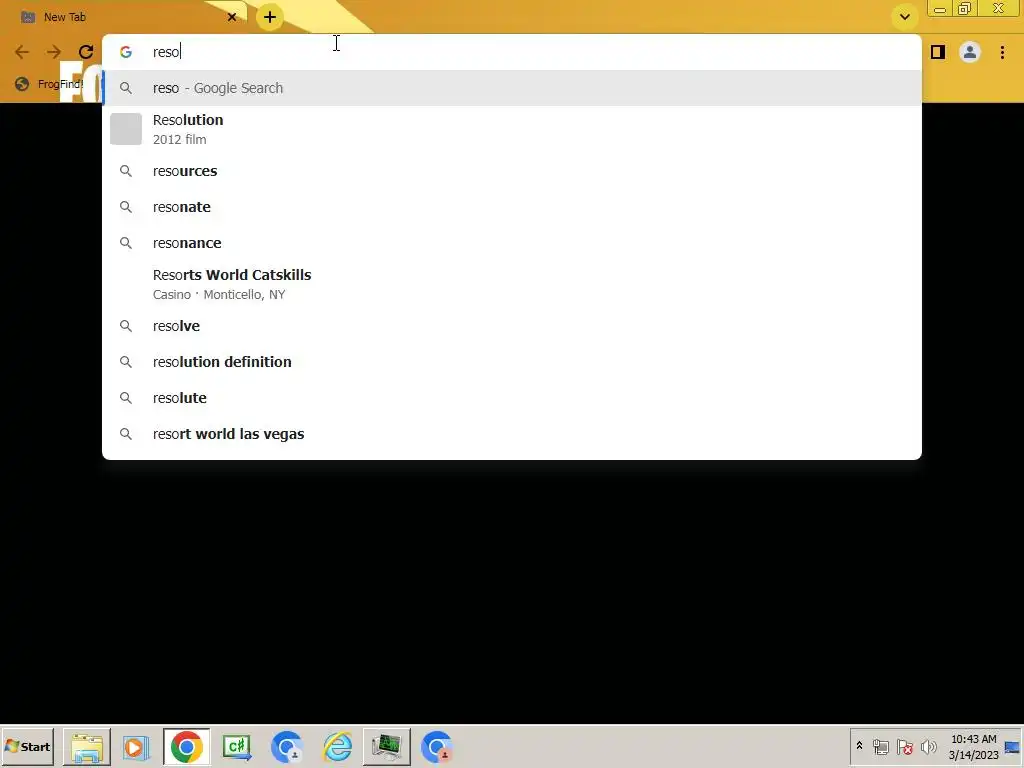This screenshot has height=768, width=1024.
Task: Open the profile avatar menu
Action: click(x=970, y=52)
